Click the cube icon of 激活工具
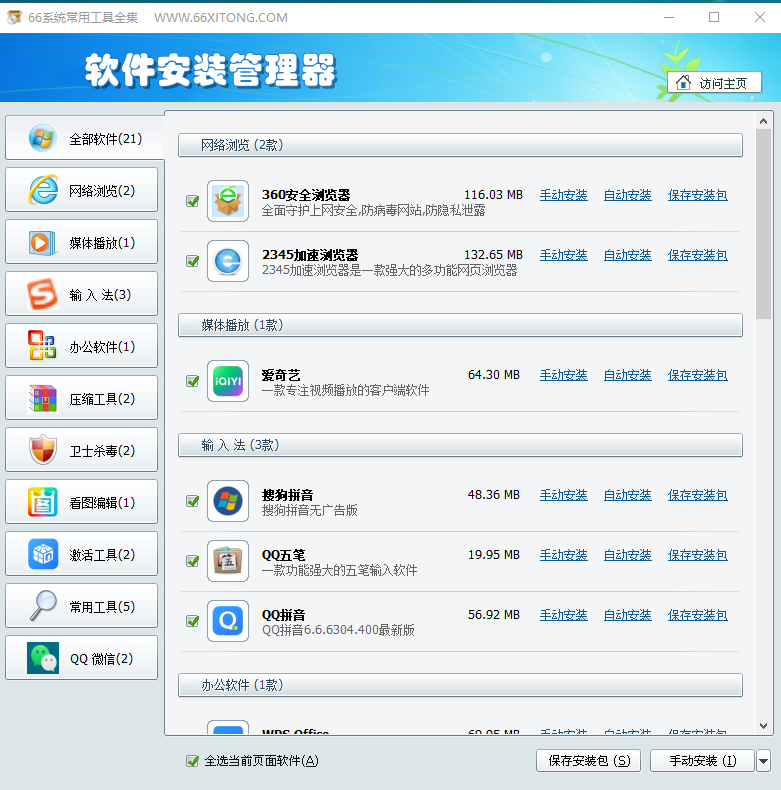The image size is (781, 790). coord(43,554)
